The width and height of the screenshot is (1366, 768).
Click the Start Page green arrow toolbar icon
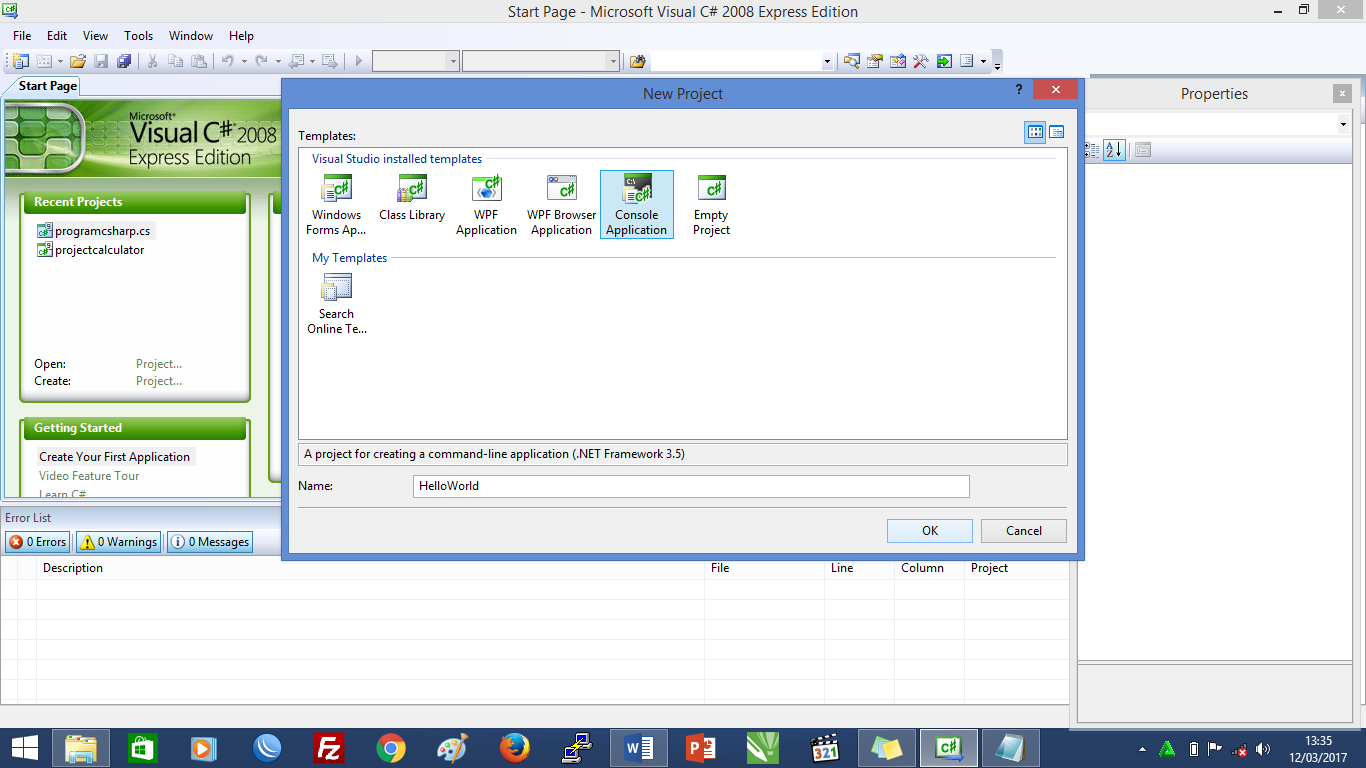tap(944, 61)
